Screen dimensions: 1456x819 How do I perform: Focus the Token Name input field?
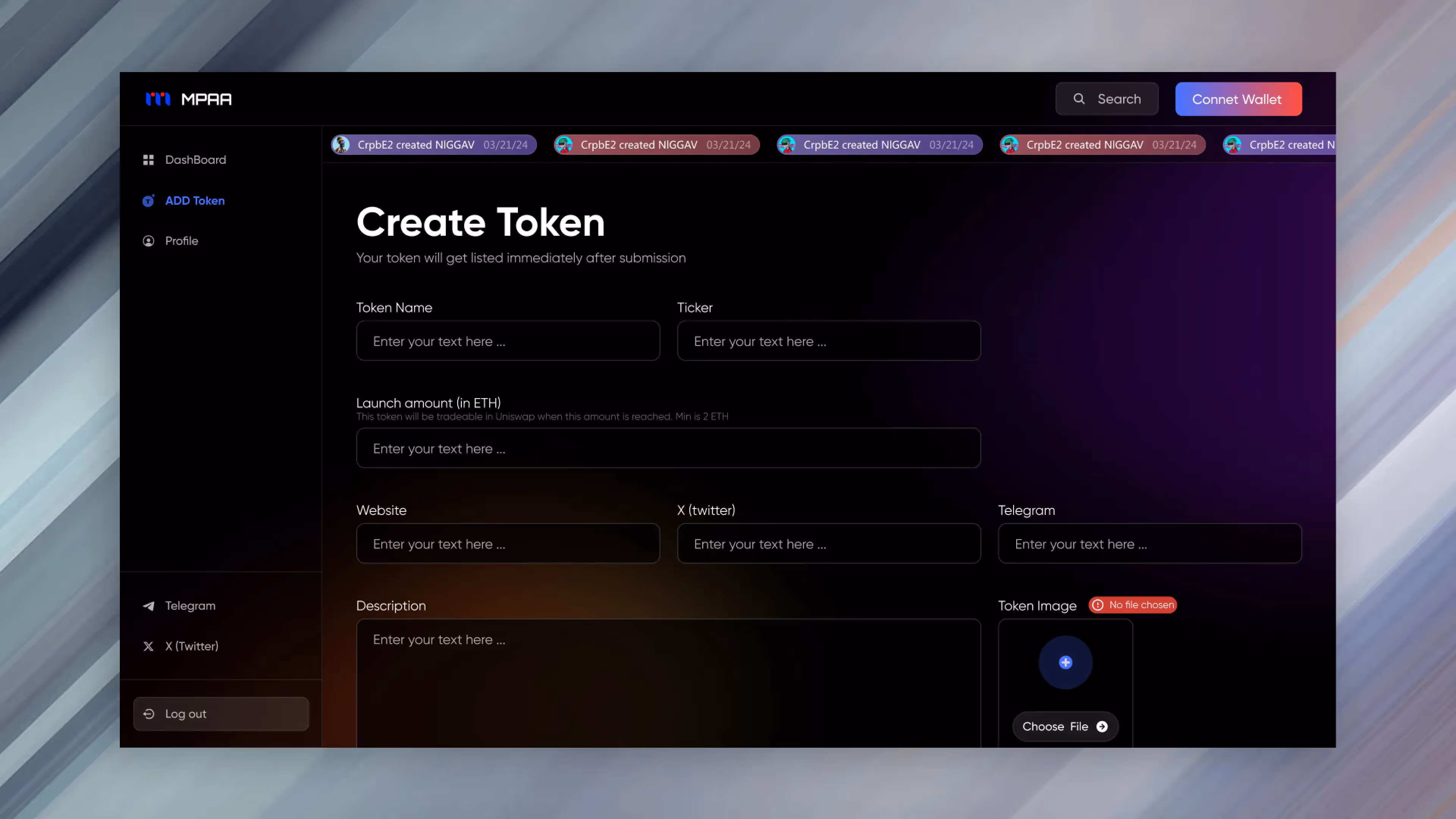[508, 341]
